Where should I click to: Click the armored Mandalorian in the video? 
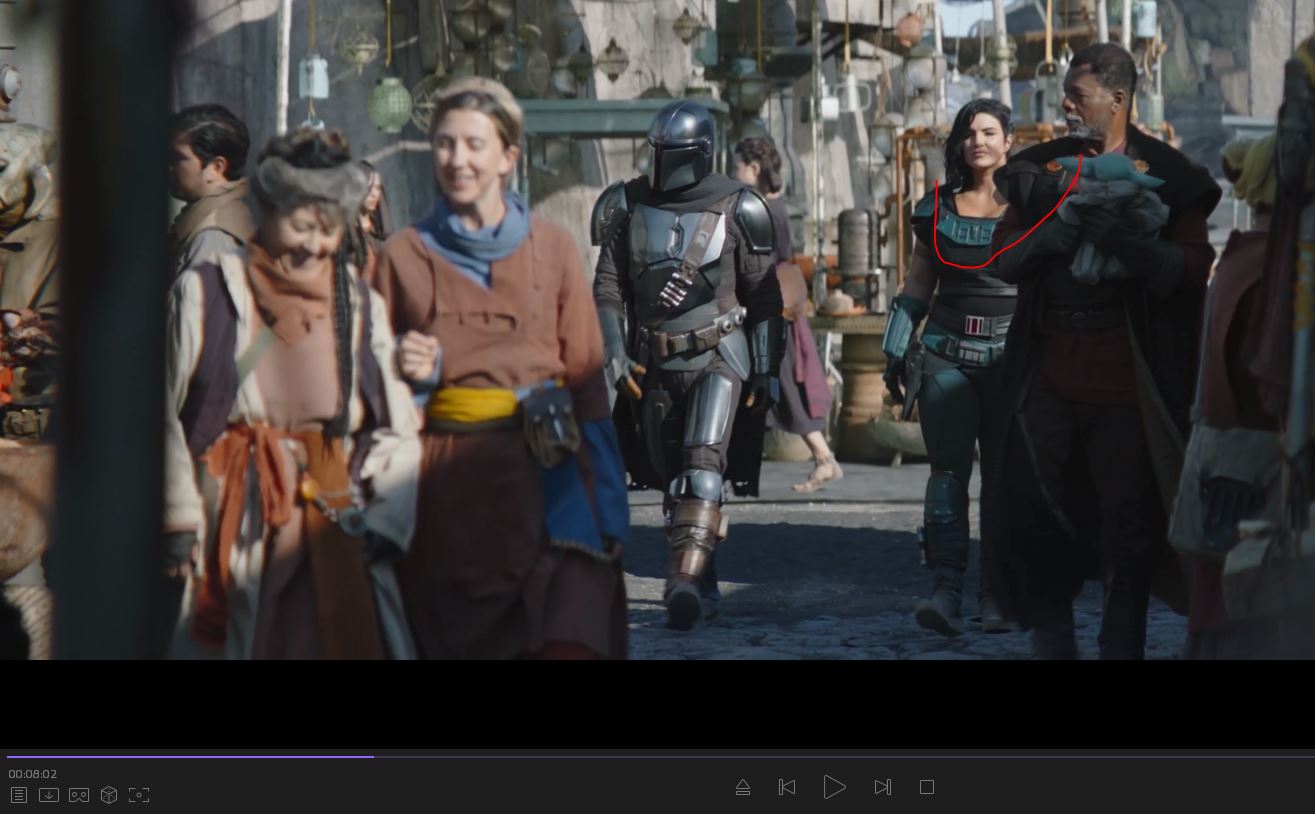point(685,300)
